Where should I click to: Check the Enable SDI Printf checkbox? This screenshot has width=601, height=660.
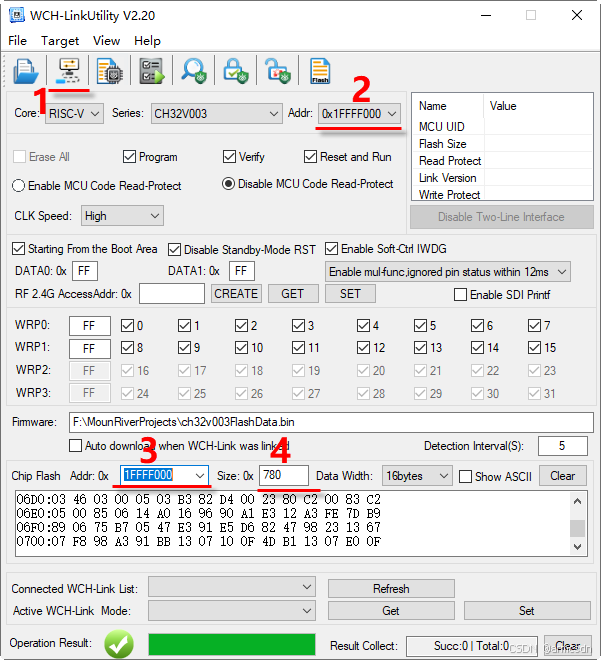(x=460, y=295)
